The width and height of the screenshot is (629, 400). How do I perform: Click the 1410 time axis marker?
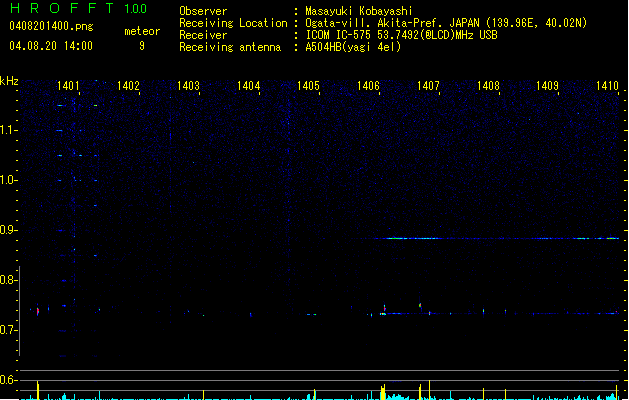click(x=607, y=86)
